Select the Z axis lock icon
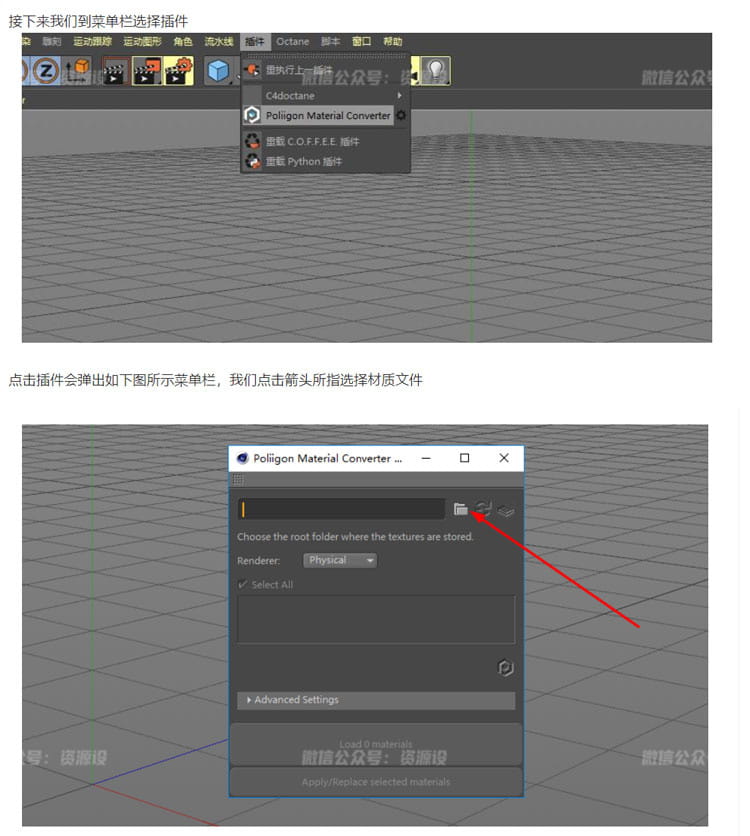Image resolution: width=750 pixels, height=836 pixels. [x=47, y=70]
